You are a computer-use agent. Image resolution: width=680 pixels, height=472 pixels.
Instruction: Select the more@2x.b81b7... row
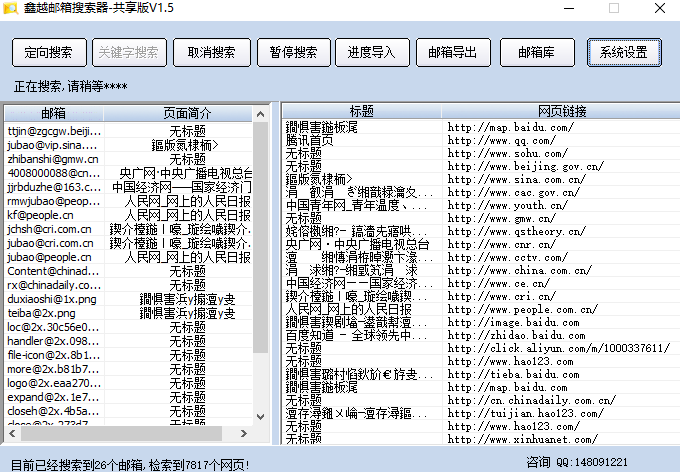click(128, 369)
